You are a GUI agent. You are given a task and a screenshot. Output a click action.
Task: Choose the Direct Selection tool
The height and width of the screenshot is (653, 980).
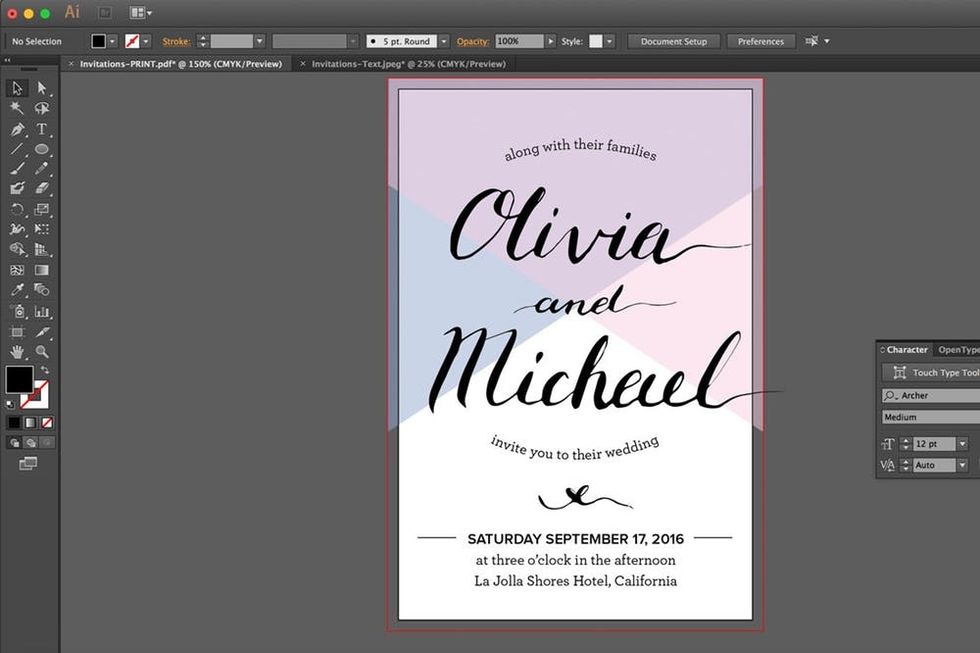point(42,88)
